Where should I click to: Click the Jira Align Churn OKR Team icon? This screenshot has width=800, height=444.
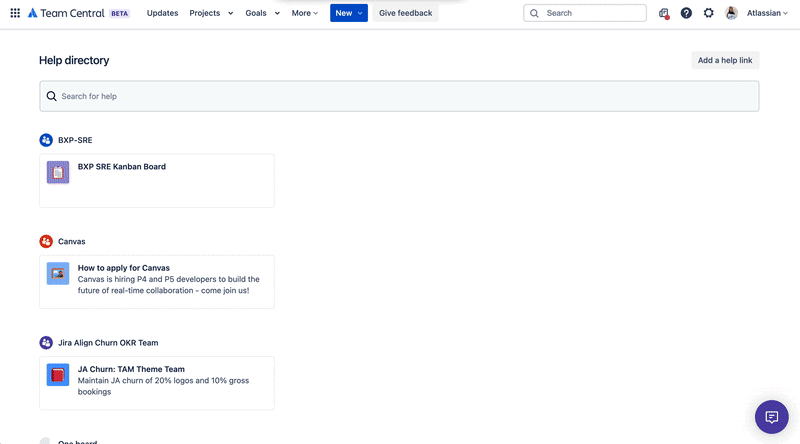46,342
